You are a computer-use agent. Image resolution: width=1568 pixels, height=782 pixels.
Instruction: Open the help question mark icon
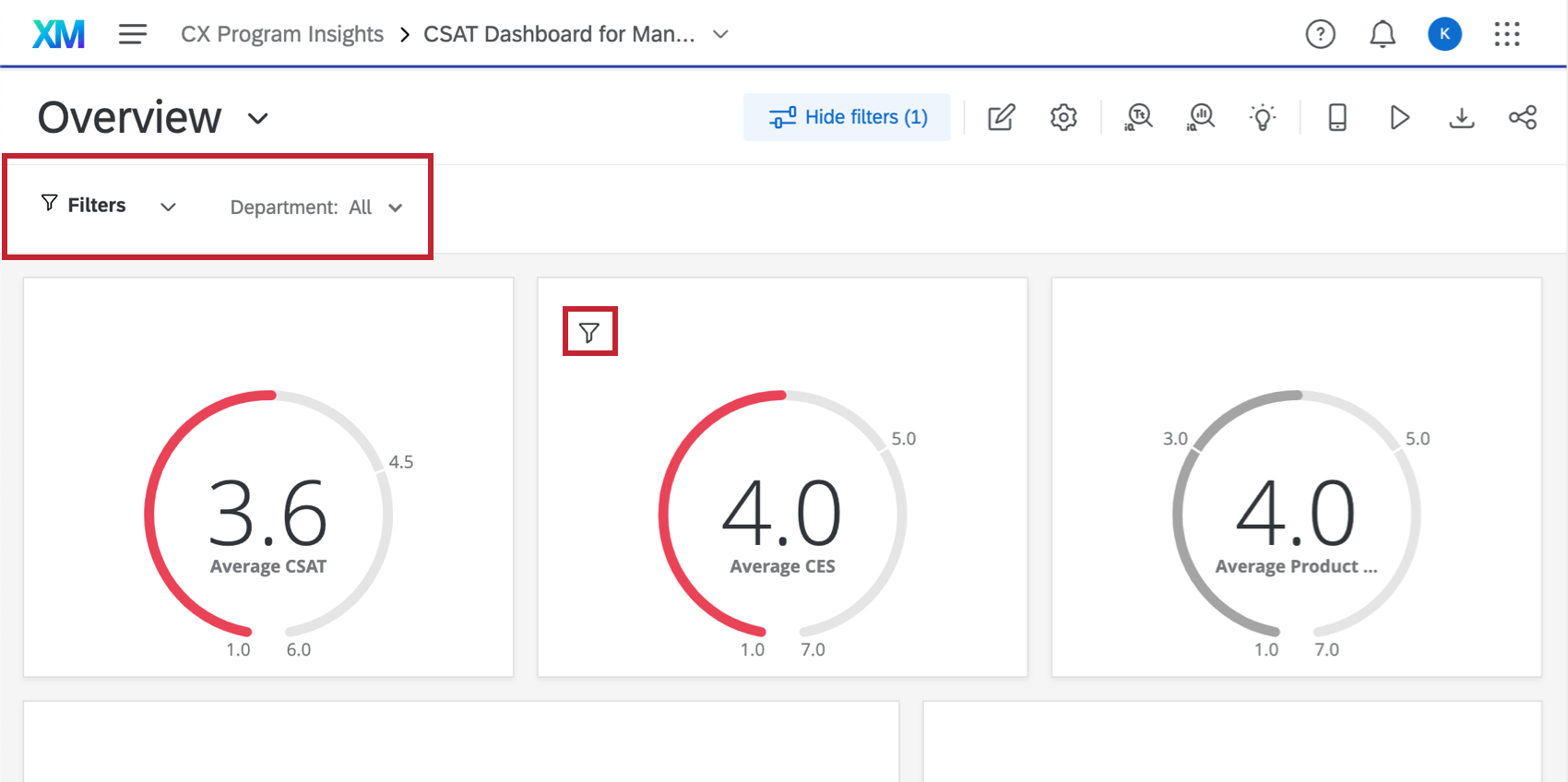tap(1320, 34)
